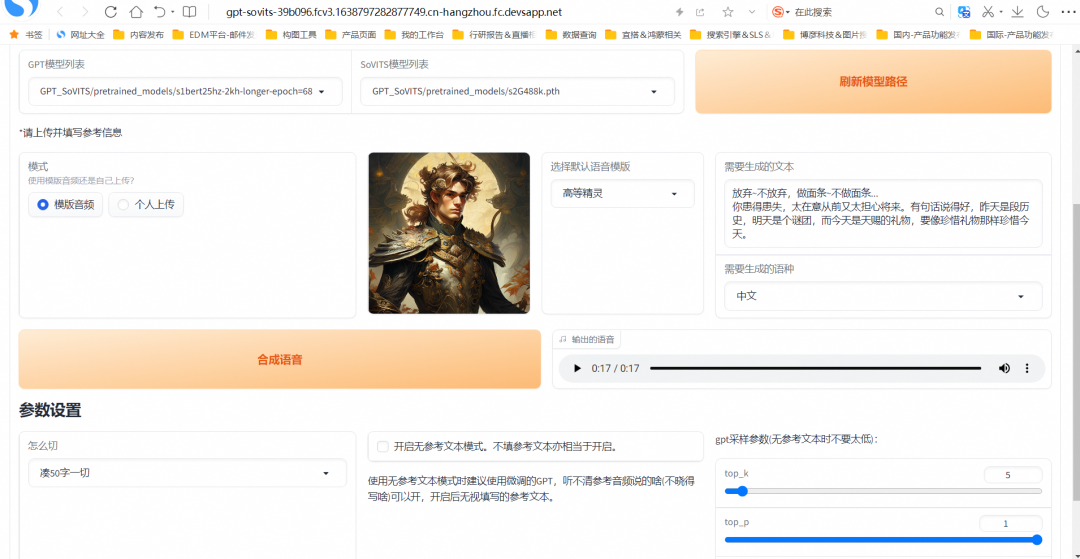Viewport: 1080px width, 559px height.
Task: Open the 怎么切 dropdown showing 凑50字一切
Action: (187, 473)
